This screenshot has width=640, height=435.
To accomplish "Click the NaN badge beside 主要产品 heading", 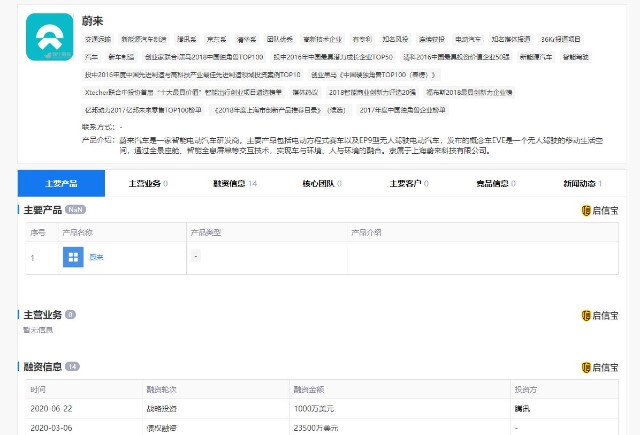I will pos(75,210).
